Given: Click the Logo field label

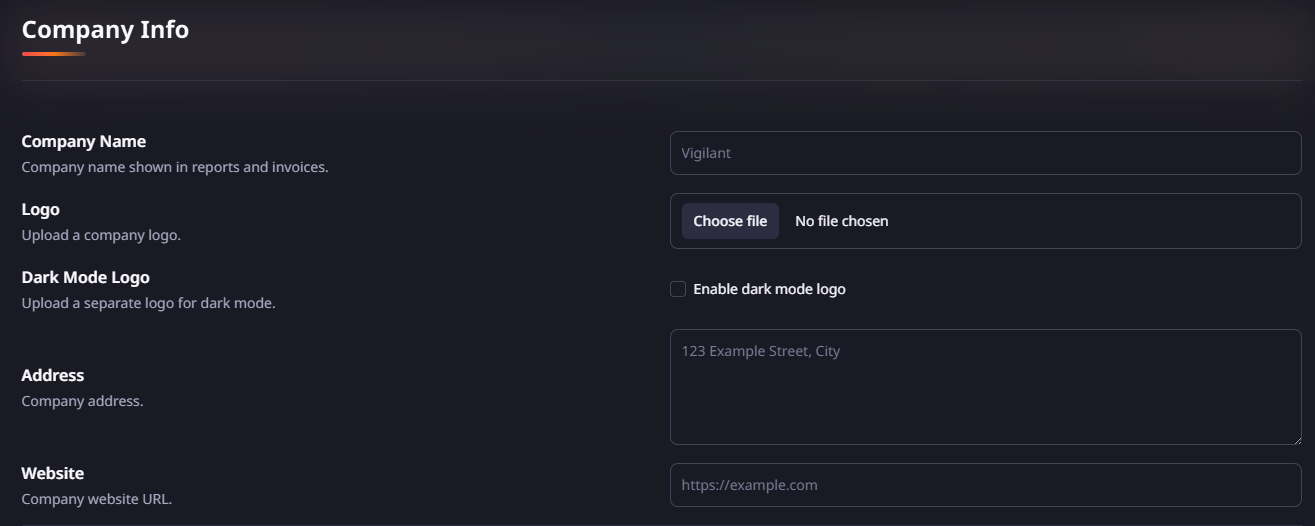Looking at the screenshot, I should point(41,210).
